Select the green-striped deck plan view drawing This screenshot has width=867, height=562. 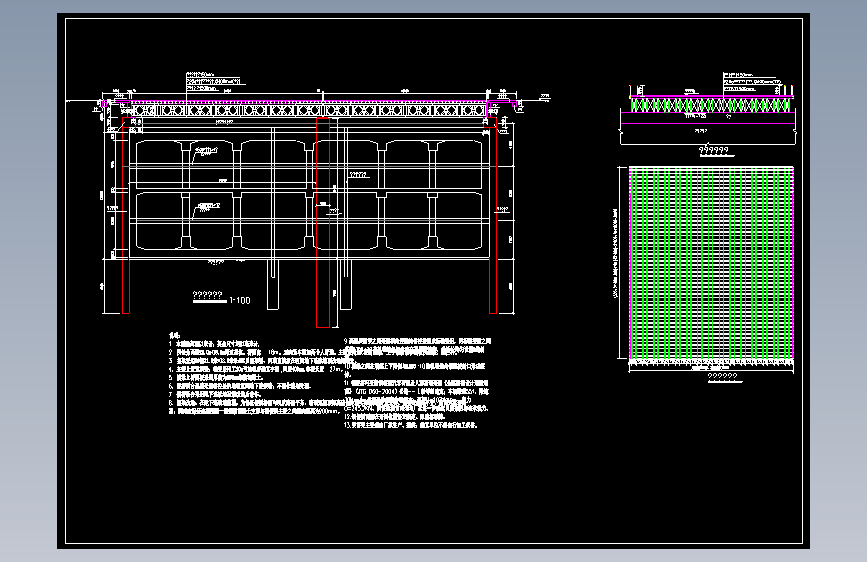click(x=711, y=263)
